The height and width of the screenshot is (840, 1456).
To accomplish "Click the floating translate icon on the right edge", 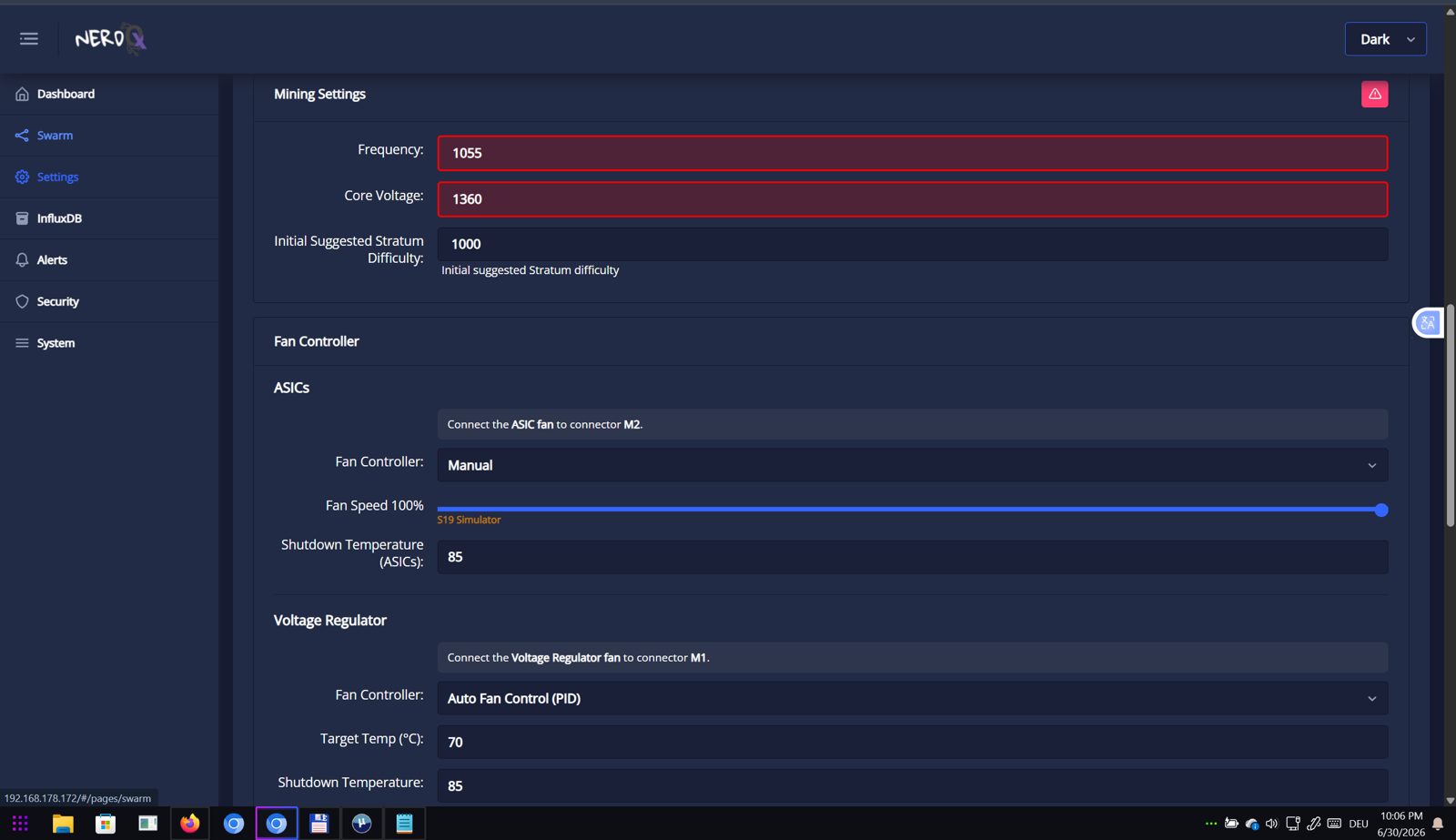I will (x=1428, y=322).
